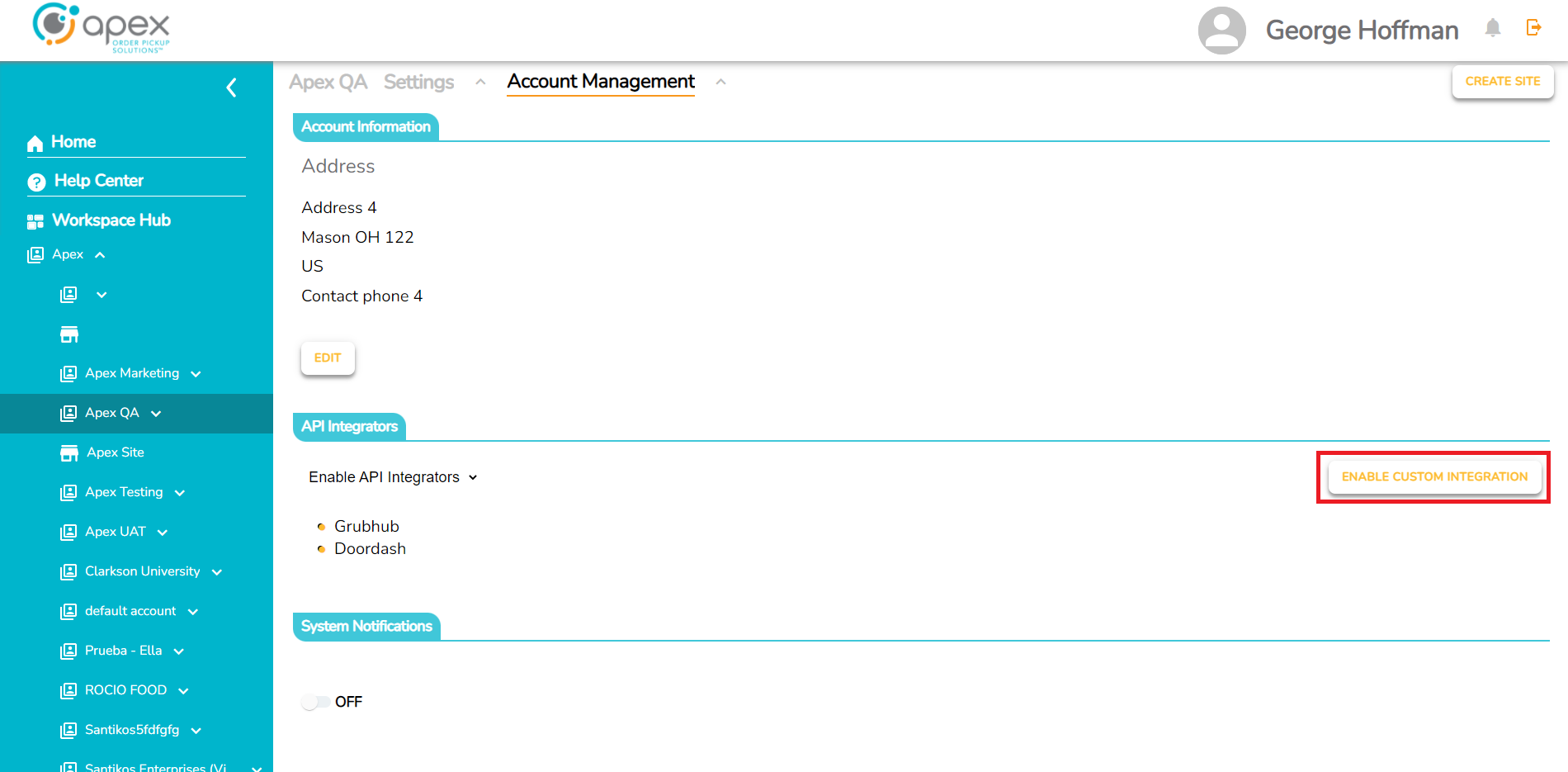
Task: Click the Apex logo
Action: 101,28
